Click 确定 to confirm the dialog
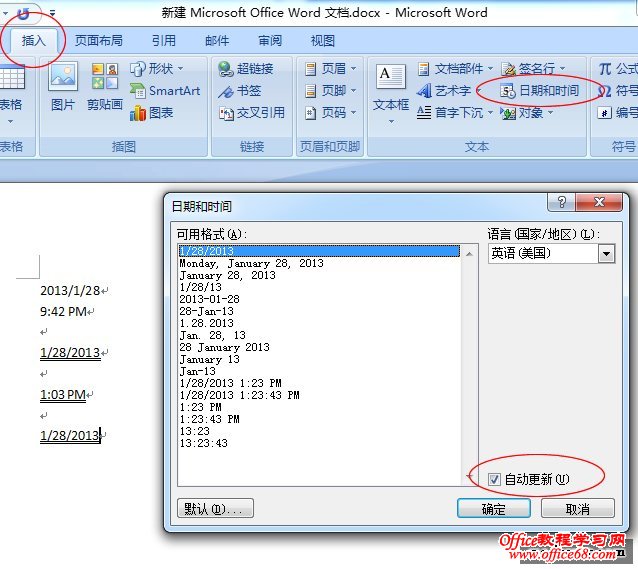Screen dimensions: 638x569 click(494, 508)
